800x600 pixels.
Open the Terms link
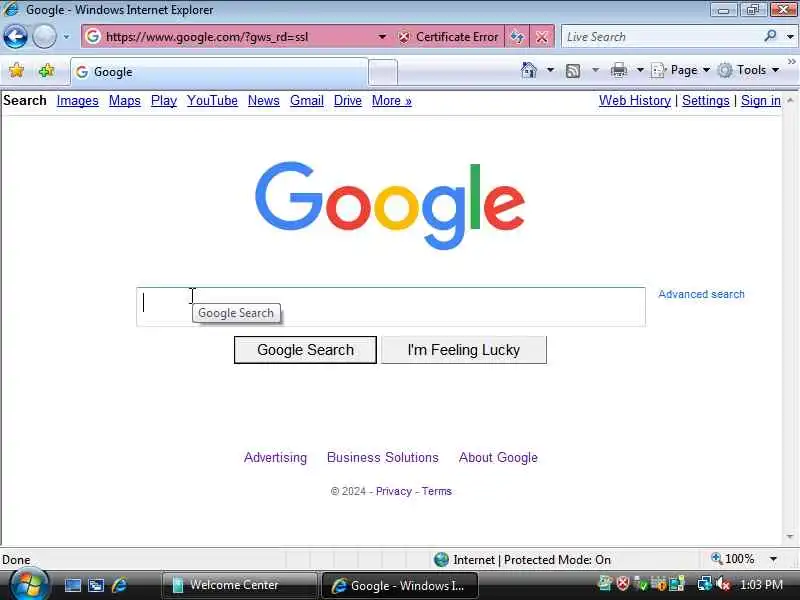[x=437, y=491]
